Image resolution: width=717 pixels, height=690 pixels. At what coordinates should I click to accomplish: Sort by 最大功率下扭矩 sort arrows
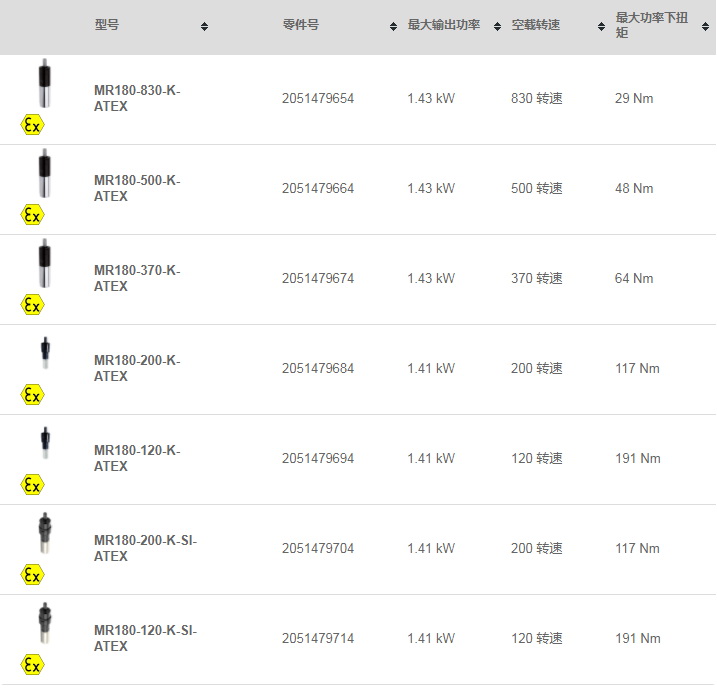[705, 27]
